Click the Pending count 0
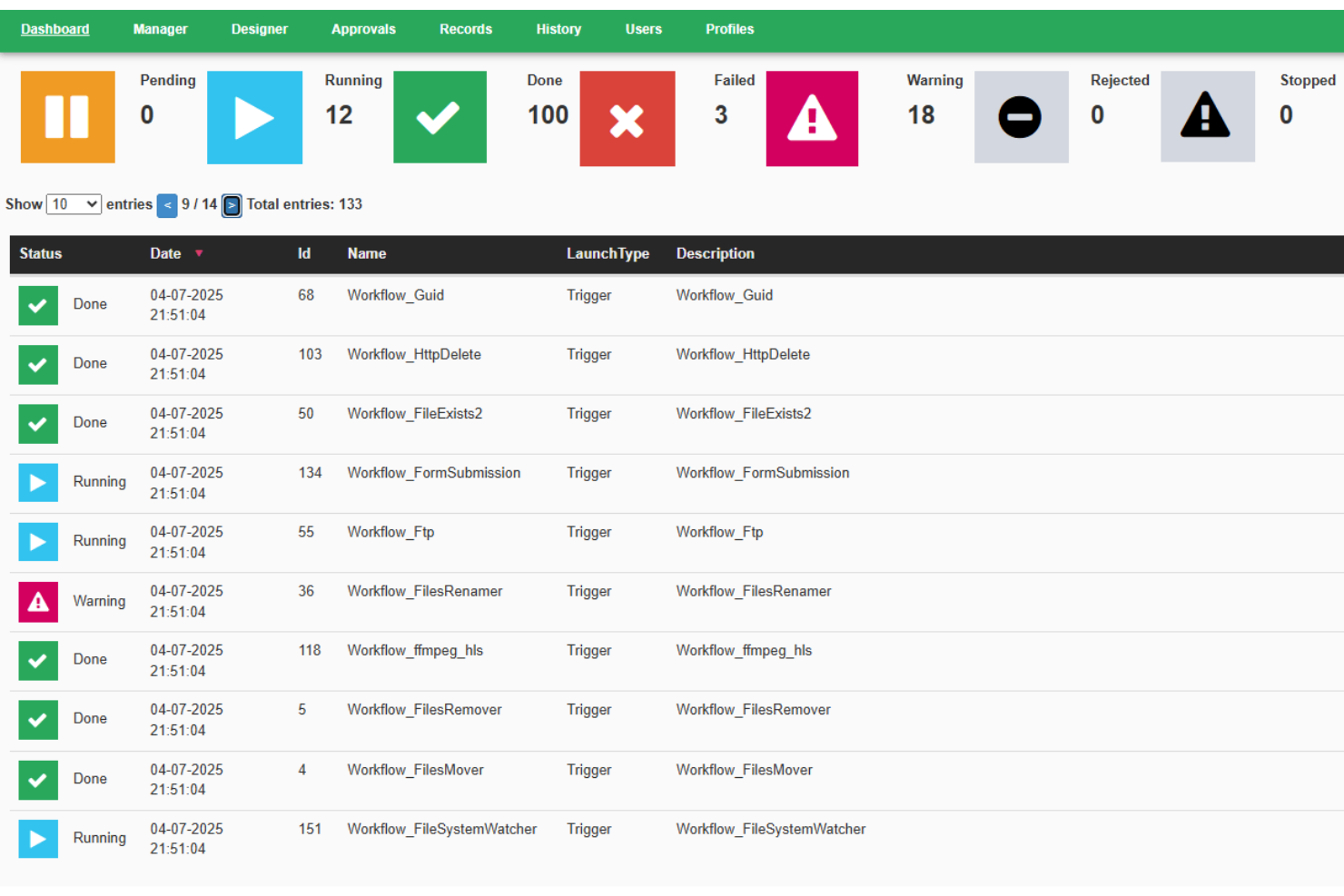Viewport: 1344px width, 896px height. pos(147,115)
